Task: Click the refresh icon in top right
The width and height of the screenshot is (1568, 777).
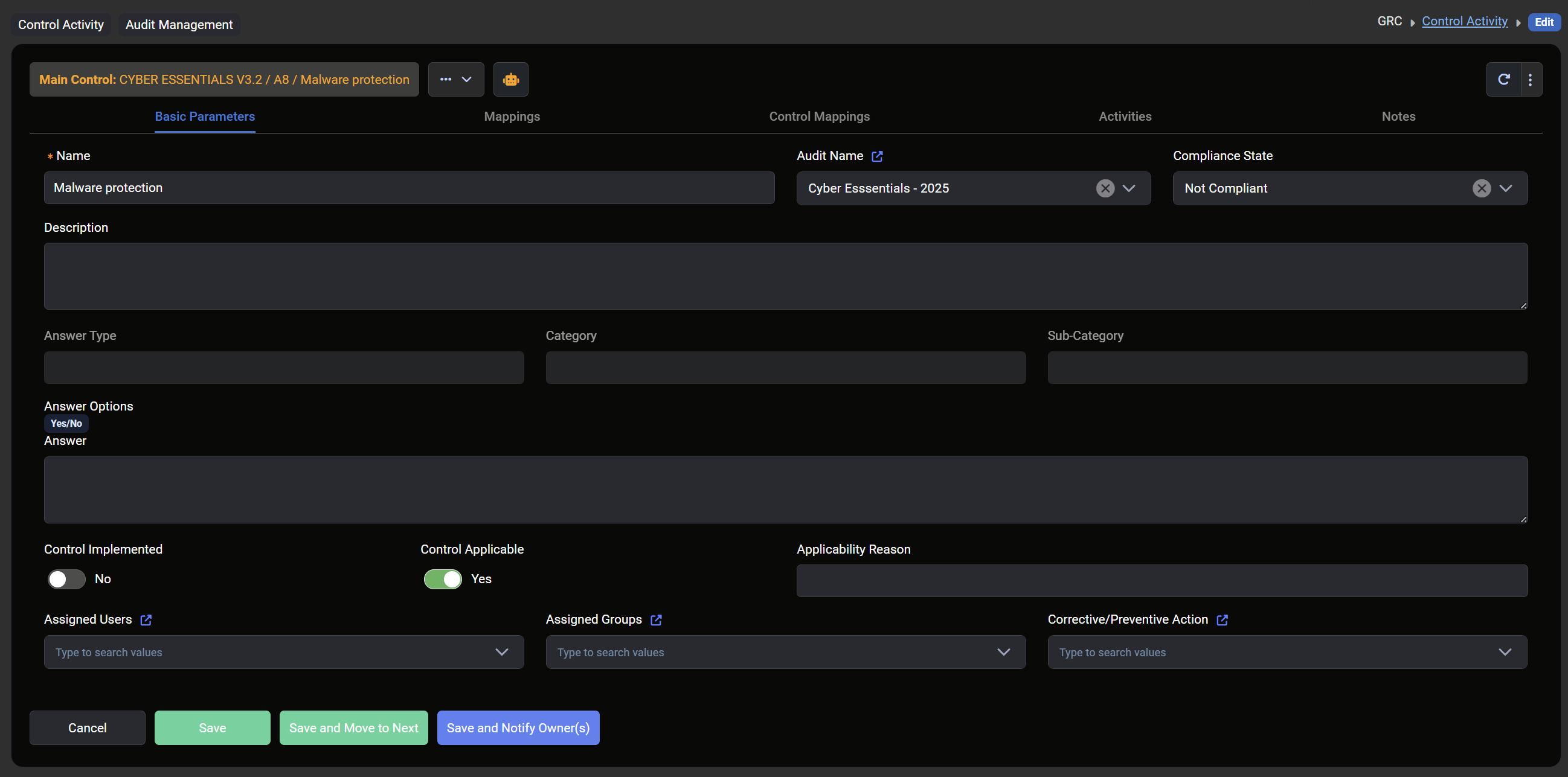Action: click(x=1503, y=79)
